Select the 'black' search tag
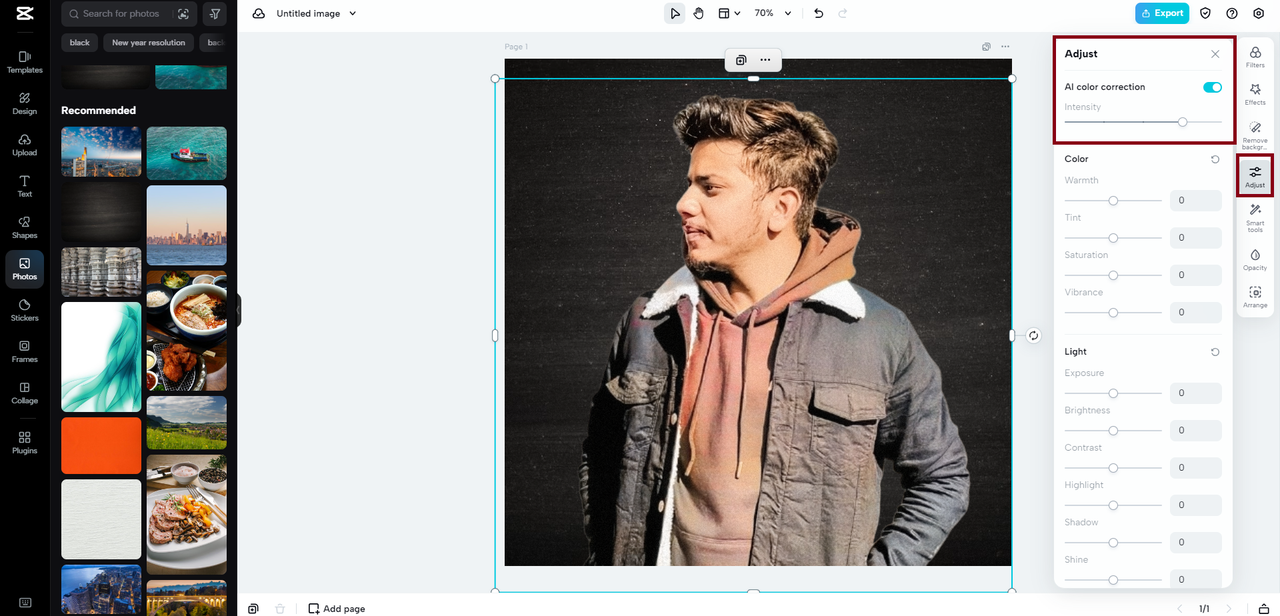 coord(80,43)
